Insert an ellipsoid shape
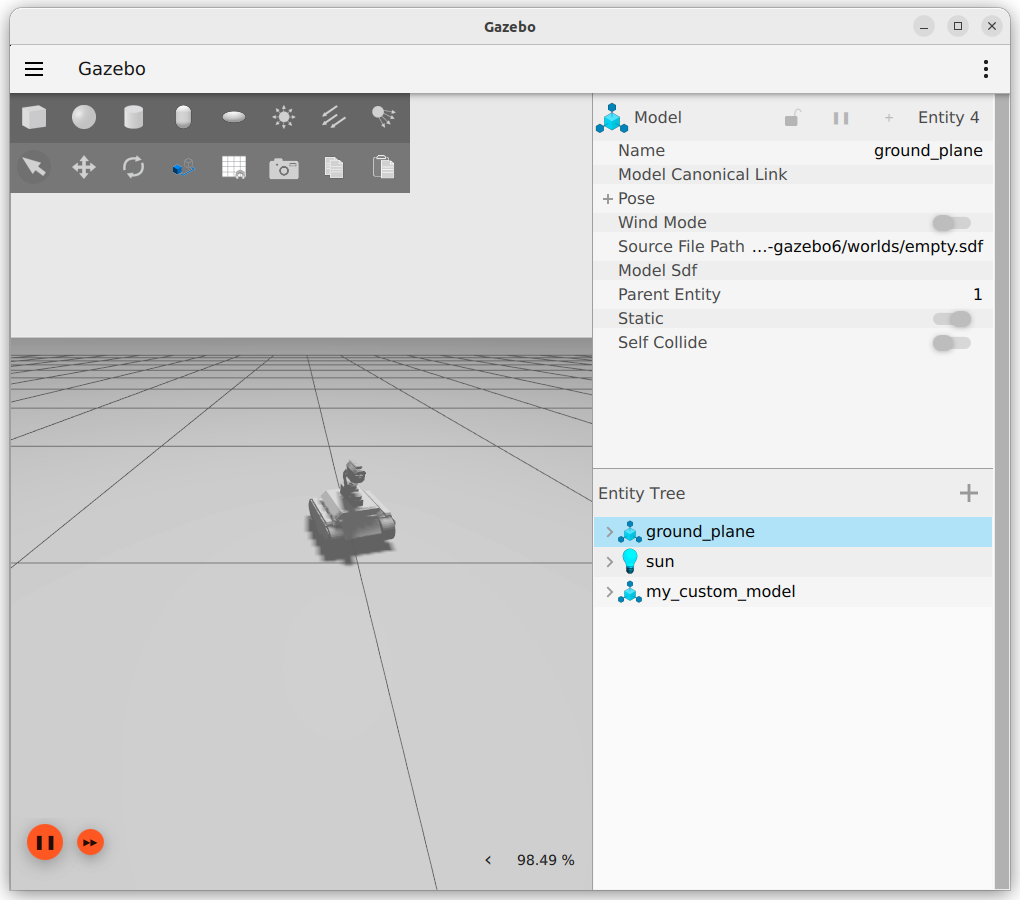Screen dimensions: 1020x900 (x=234, y=117)
